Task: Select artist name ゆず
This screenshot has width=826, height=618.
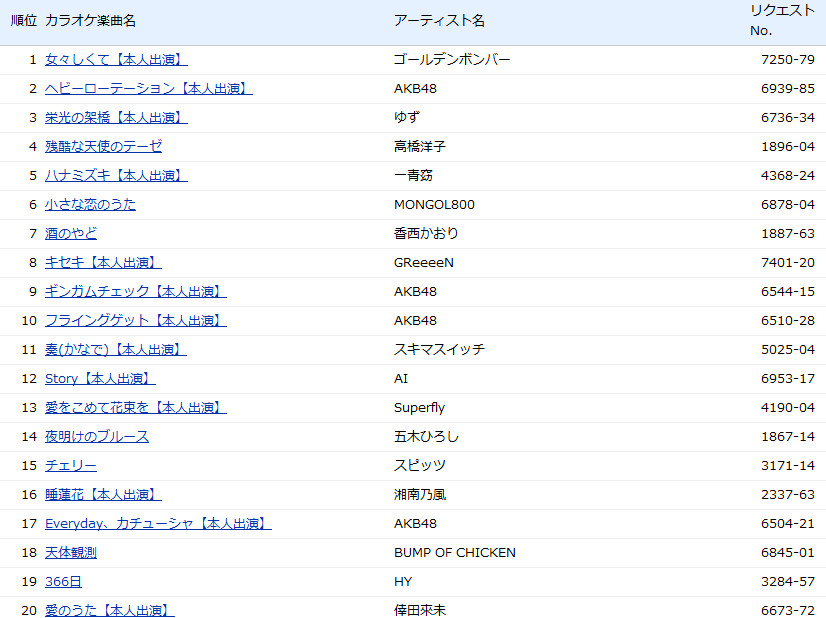Action: tap(407, 117)
